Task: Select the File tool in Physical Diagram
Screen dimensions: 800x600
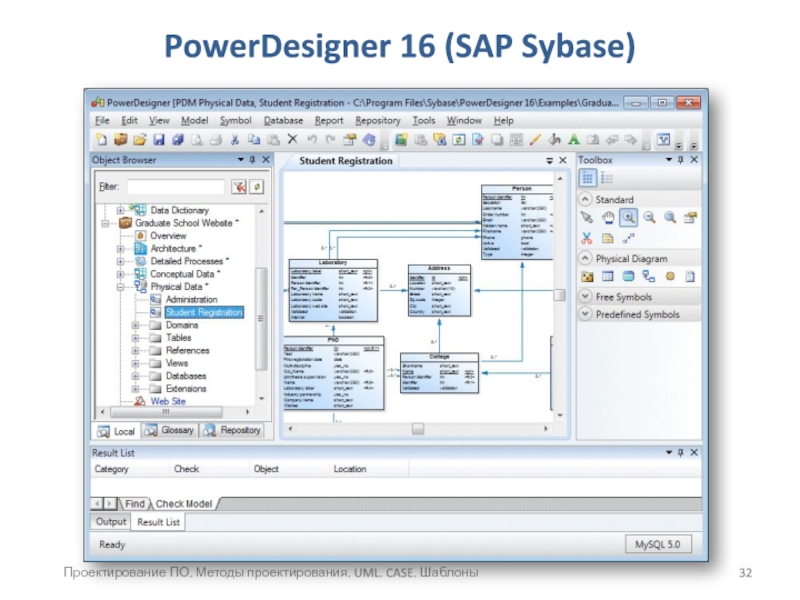Action: pos(690,276)
